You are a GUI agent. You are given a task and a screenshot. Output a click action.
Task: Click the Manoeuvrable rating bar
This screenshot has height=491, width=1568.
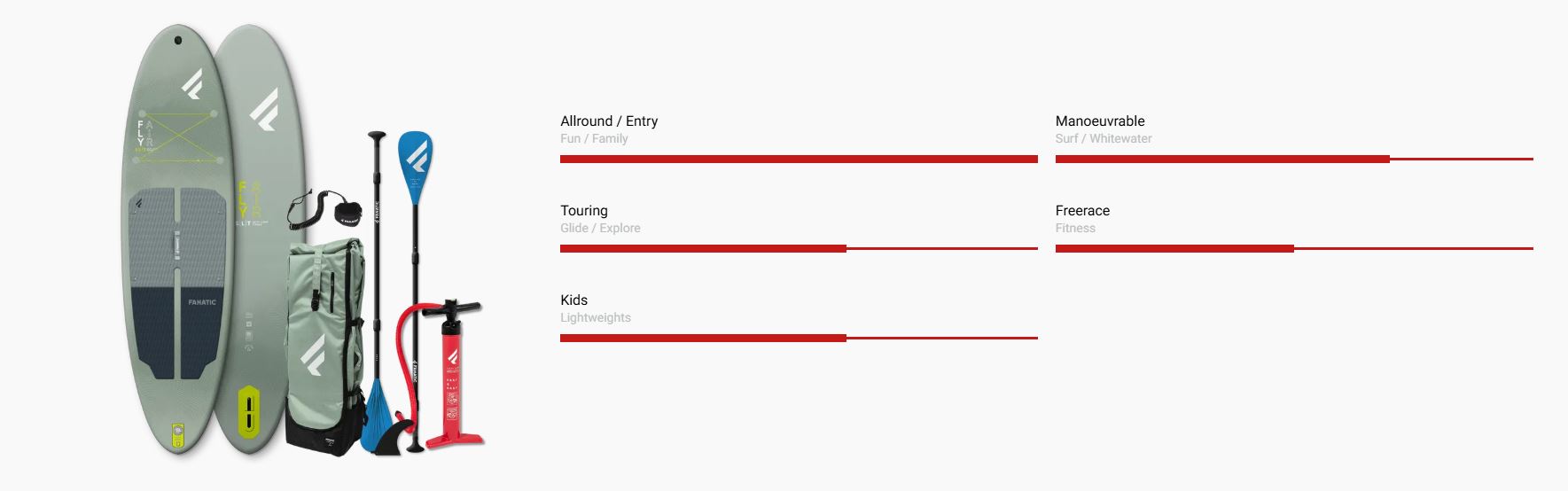pos(1294,160)
